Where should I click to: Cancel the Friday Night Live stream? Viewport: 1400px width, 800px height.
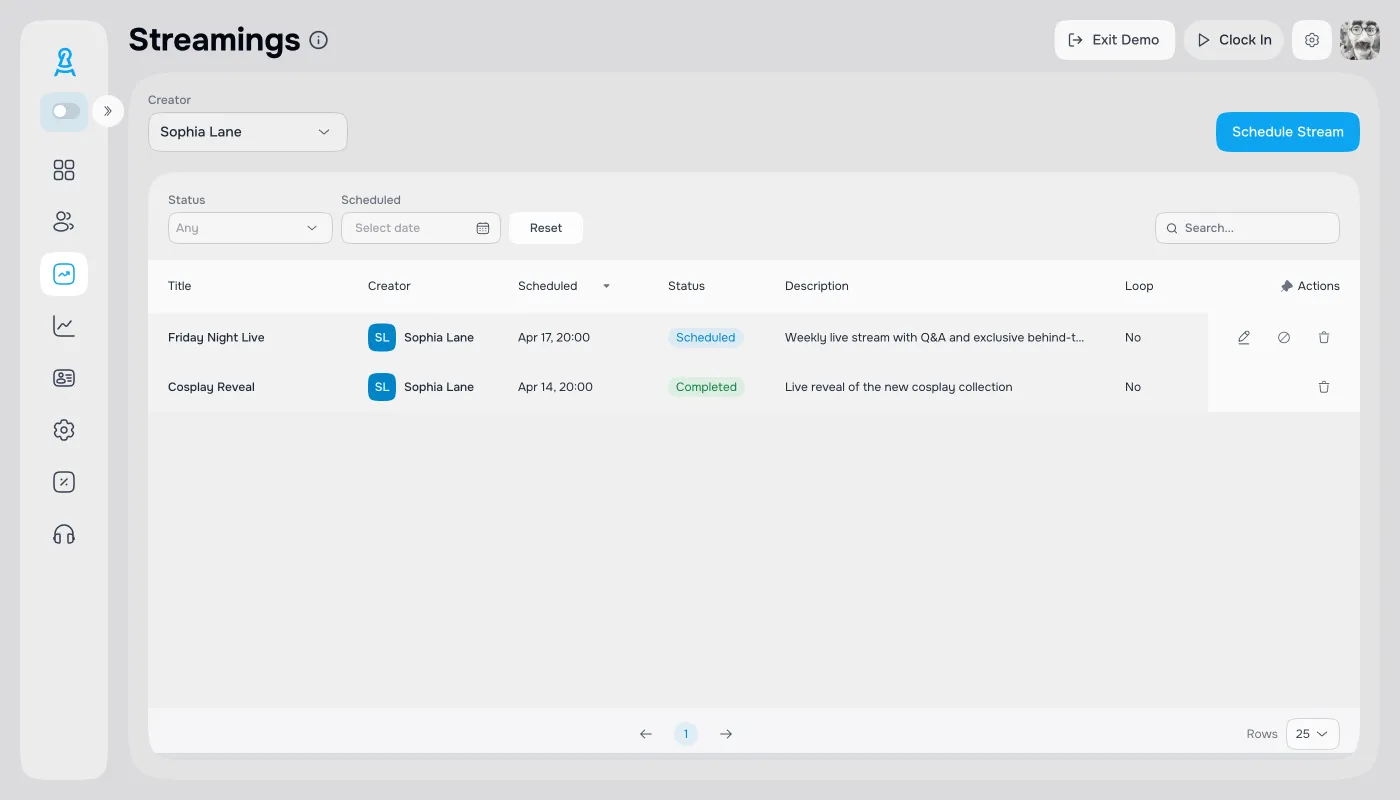point(1284,338)
